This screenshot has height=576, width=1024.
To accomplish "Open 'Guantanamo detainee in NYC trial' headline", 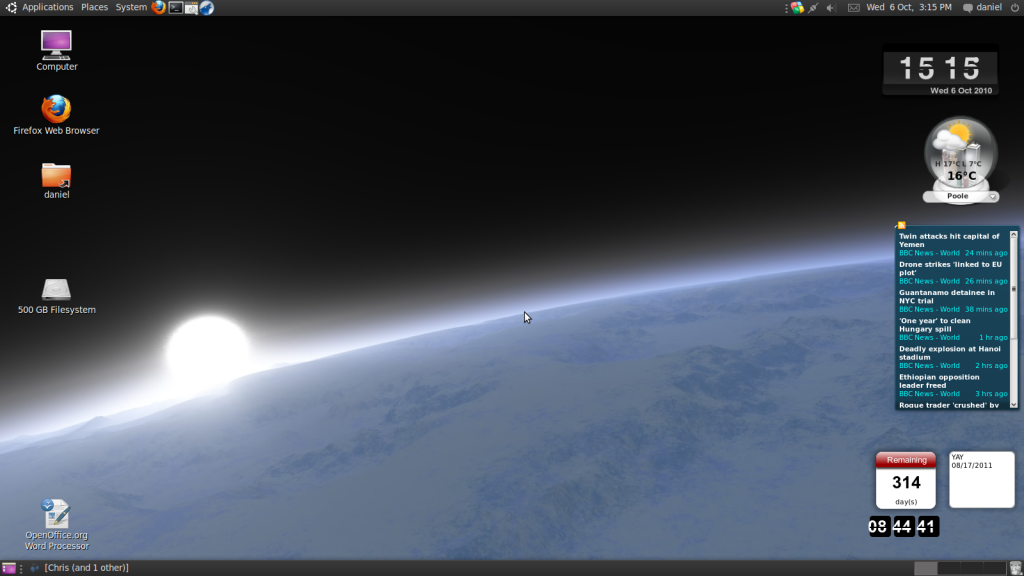I will [947, 296].
